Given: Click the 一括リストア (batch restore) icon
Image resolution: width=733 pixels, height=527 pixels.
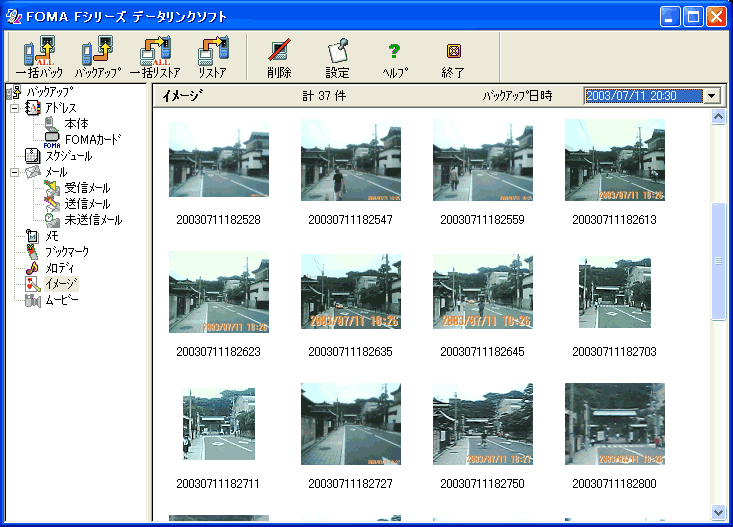Looking at the screenshot, I should pyautogui.click(x=155, y=56).
